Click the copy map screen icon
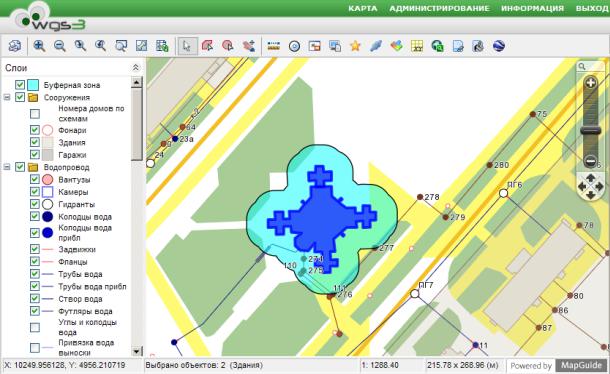 click(x=335, y=46)
